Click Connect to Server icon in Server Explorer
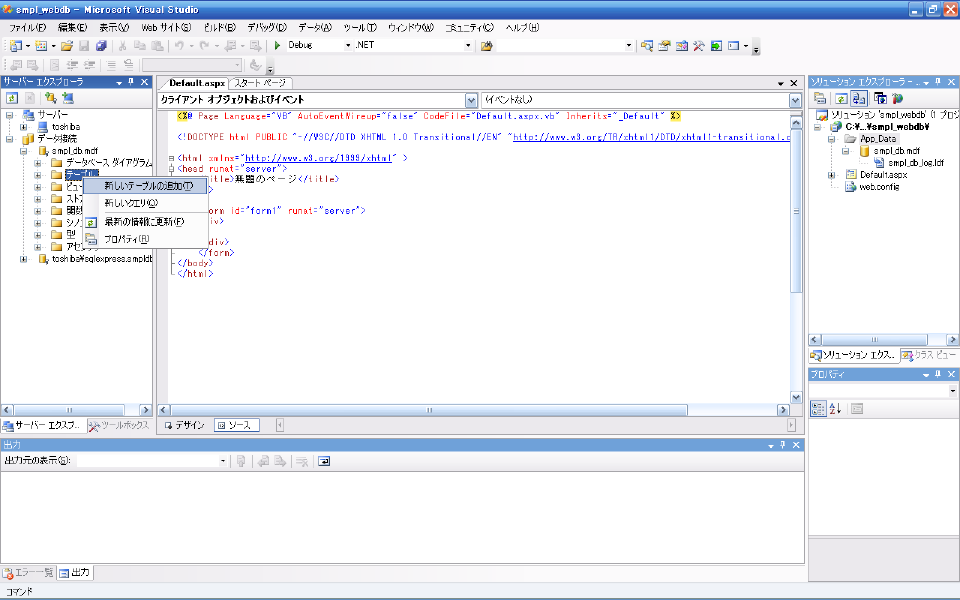The width and height of the screenshot is (960, 600). tap(68, 98)
